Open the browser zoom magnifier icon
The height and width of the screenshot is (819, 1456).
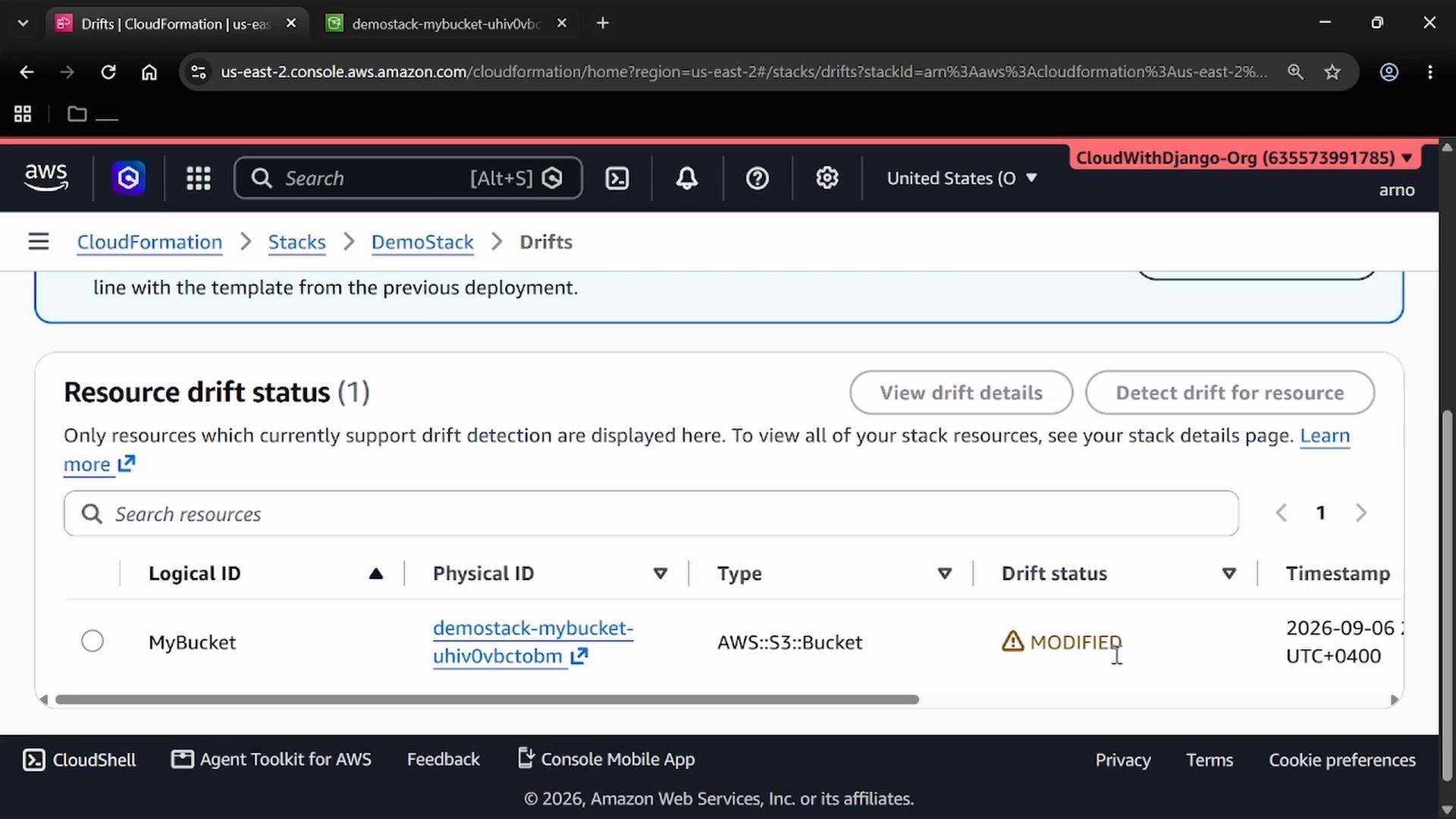coord(1295,72)
